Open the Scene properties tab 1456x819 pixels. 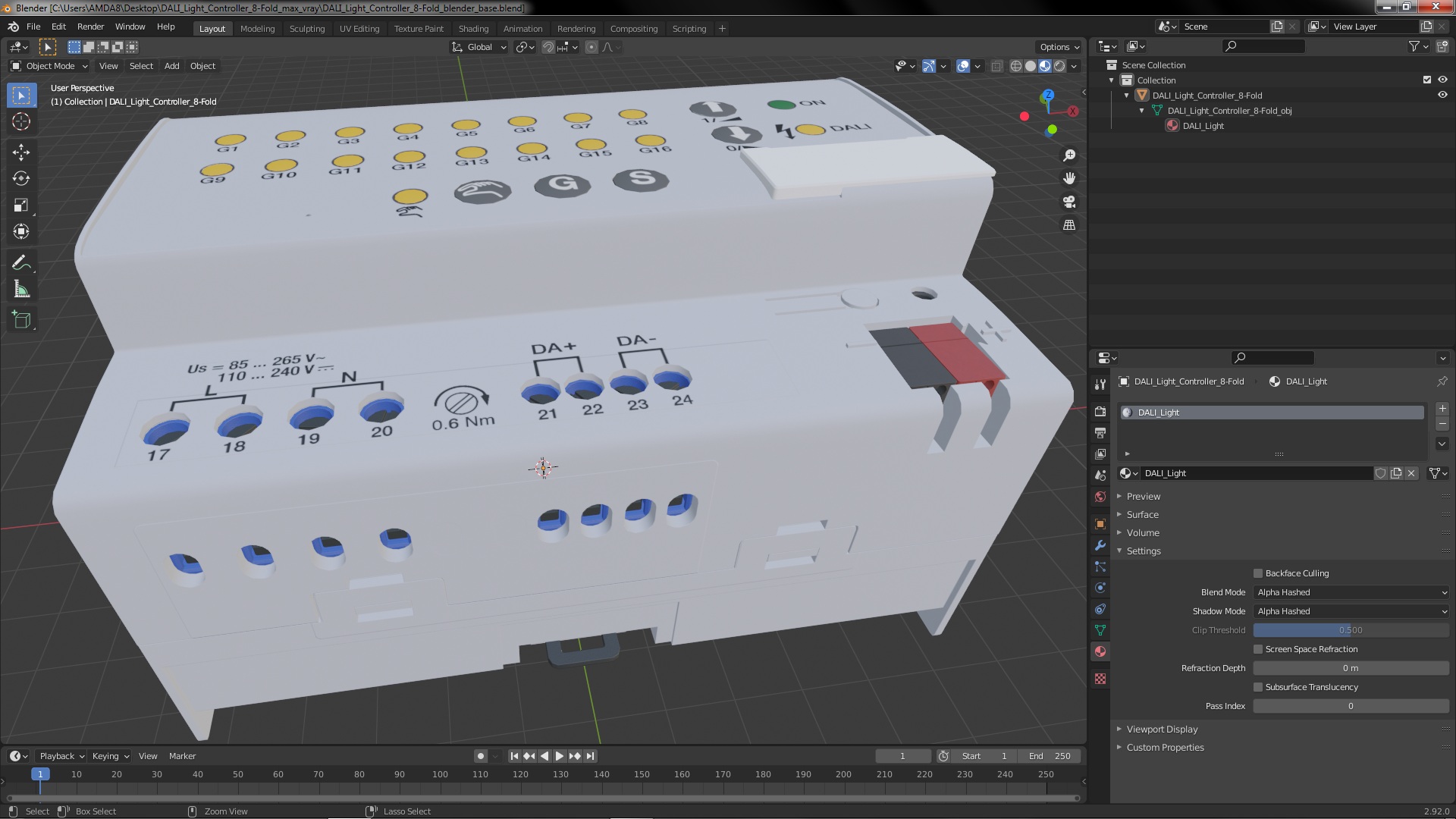click(x=1100, y=475)
